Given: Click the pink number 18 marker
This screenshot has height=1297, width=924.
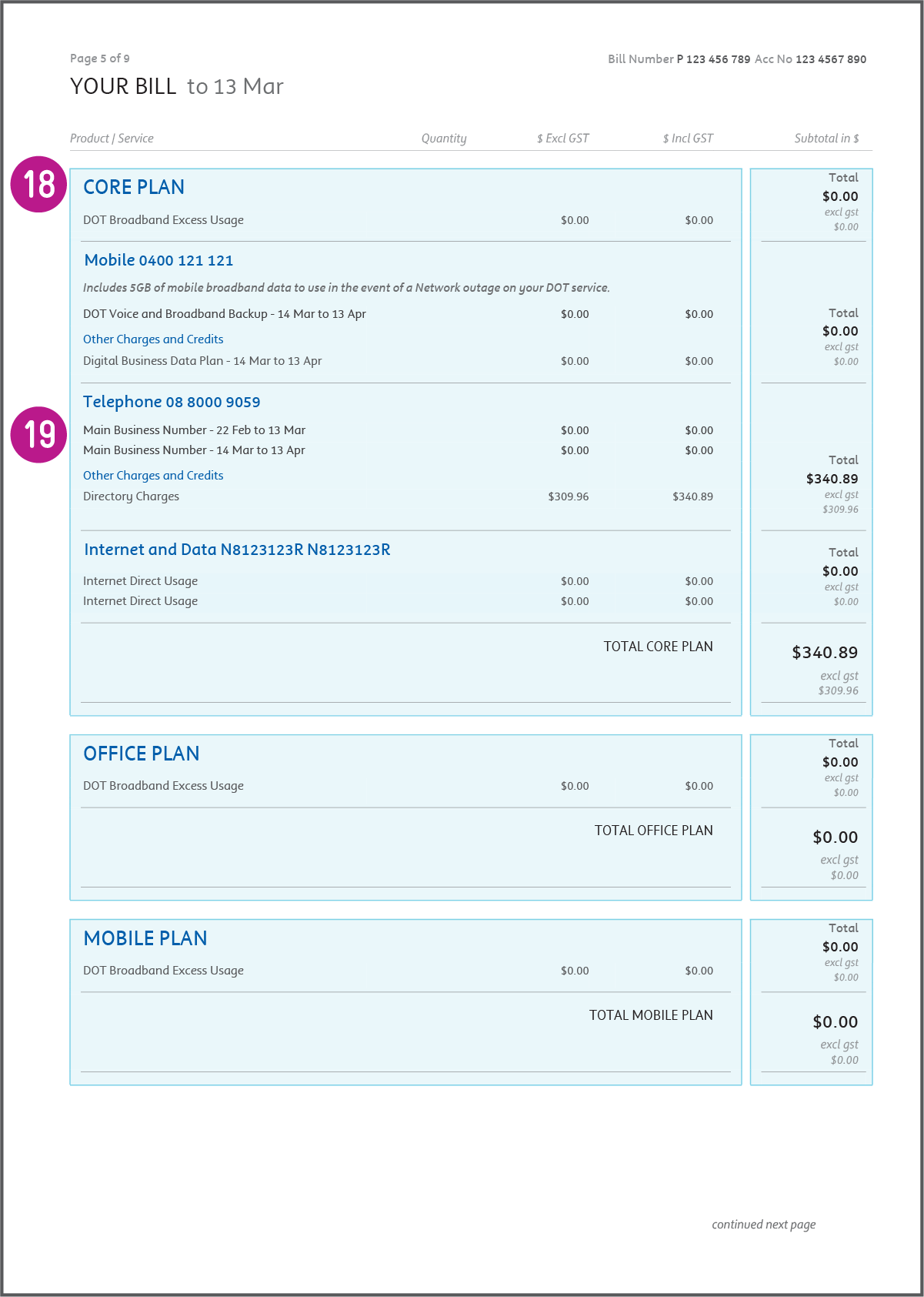Looking at the screenshot, I should click(38, 185).
